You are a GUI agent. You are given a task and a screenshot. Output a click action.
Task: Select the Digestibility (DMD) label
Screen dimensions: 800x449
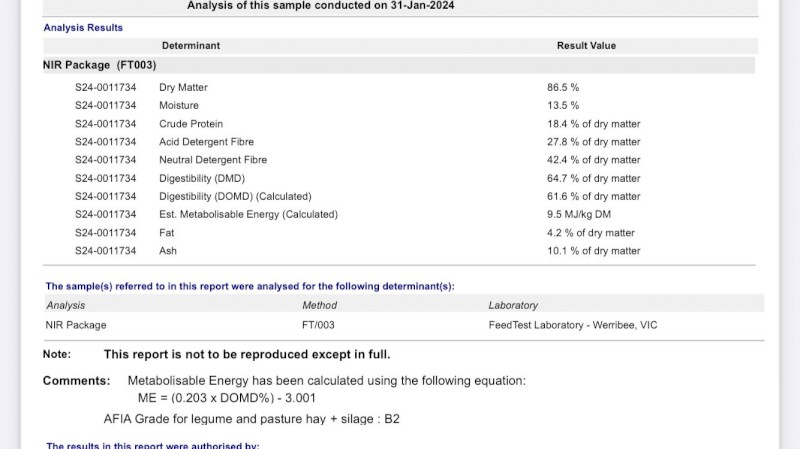201,178
